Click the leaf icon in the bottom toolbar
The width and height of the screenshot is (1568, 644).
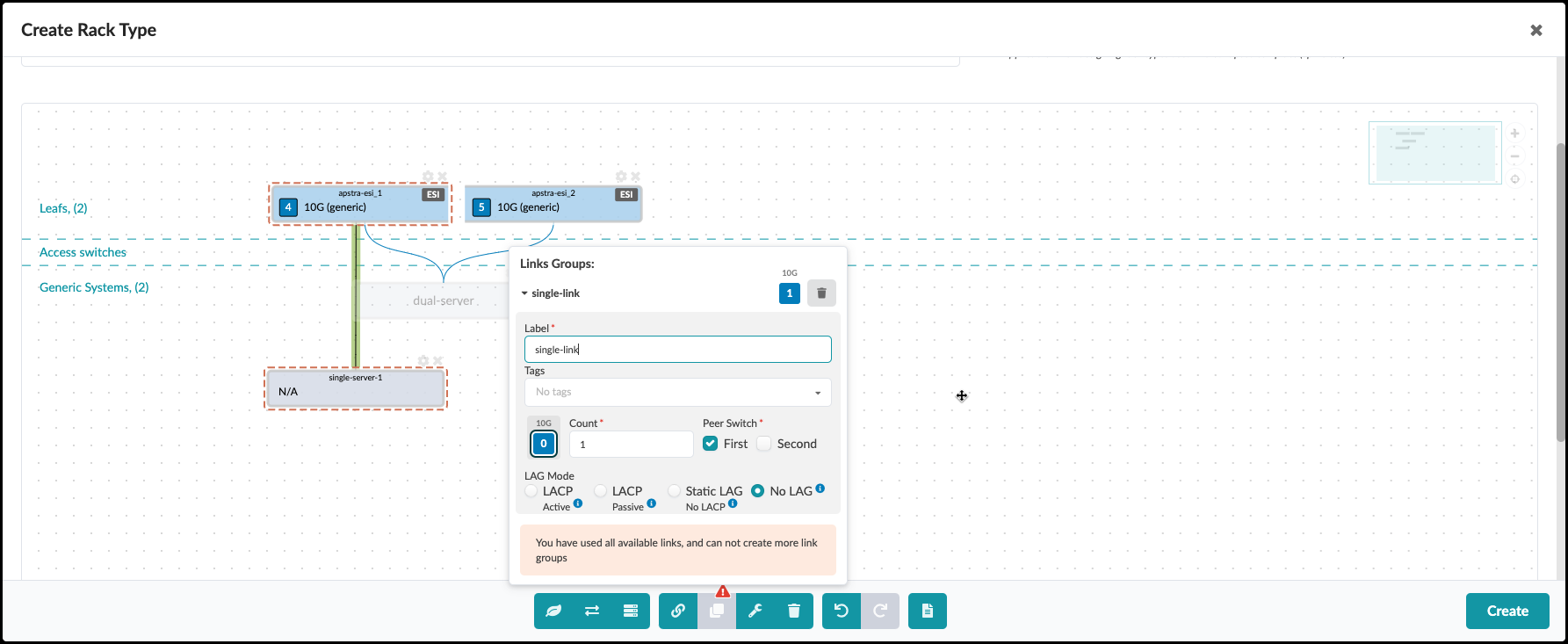point(553,611)
